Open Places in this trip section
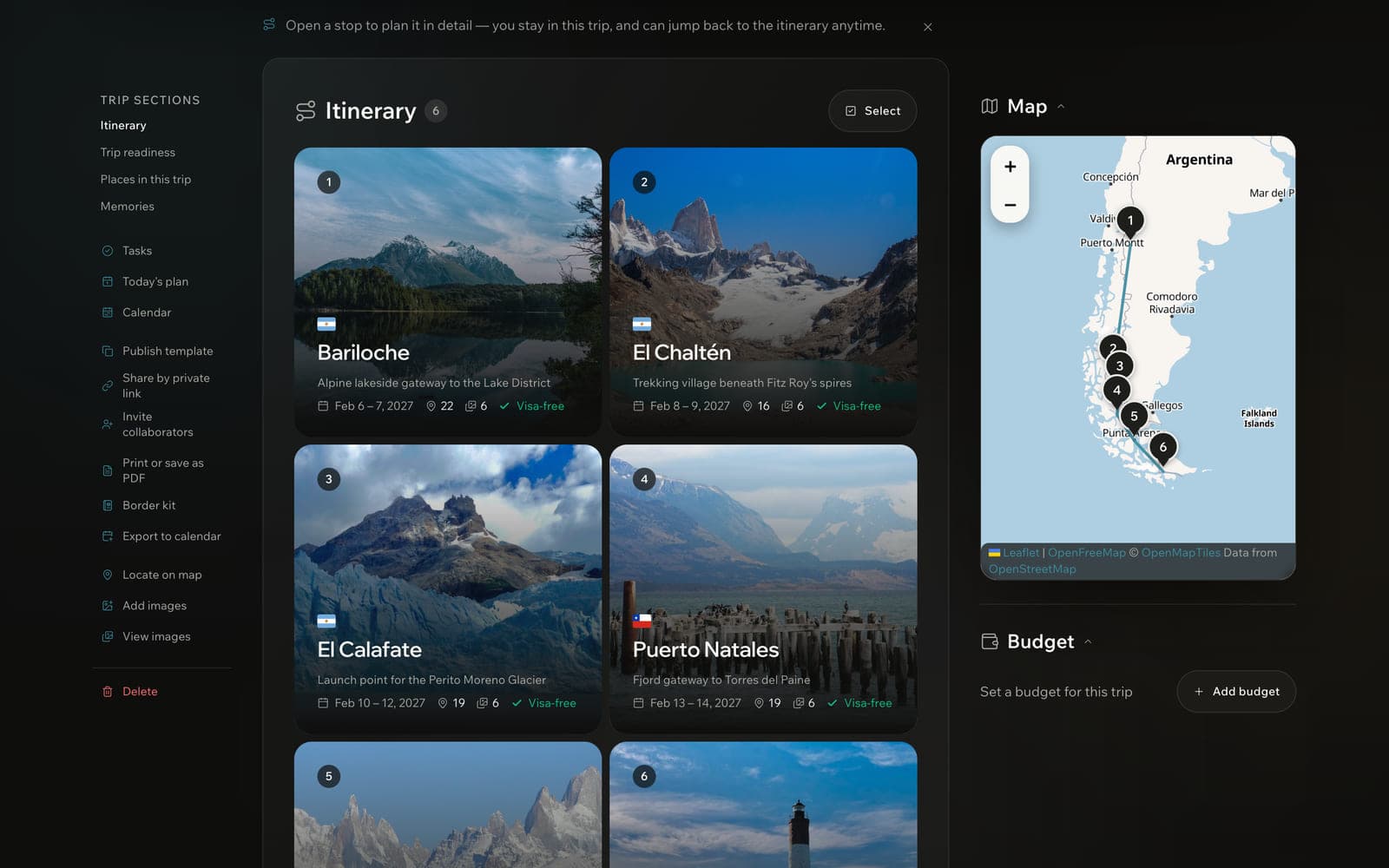The width and height of the screenshot is (1389, 868). [146, 180]
